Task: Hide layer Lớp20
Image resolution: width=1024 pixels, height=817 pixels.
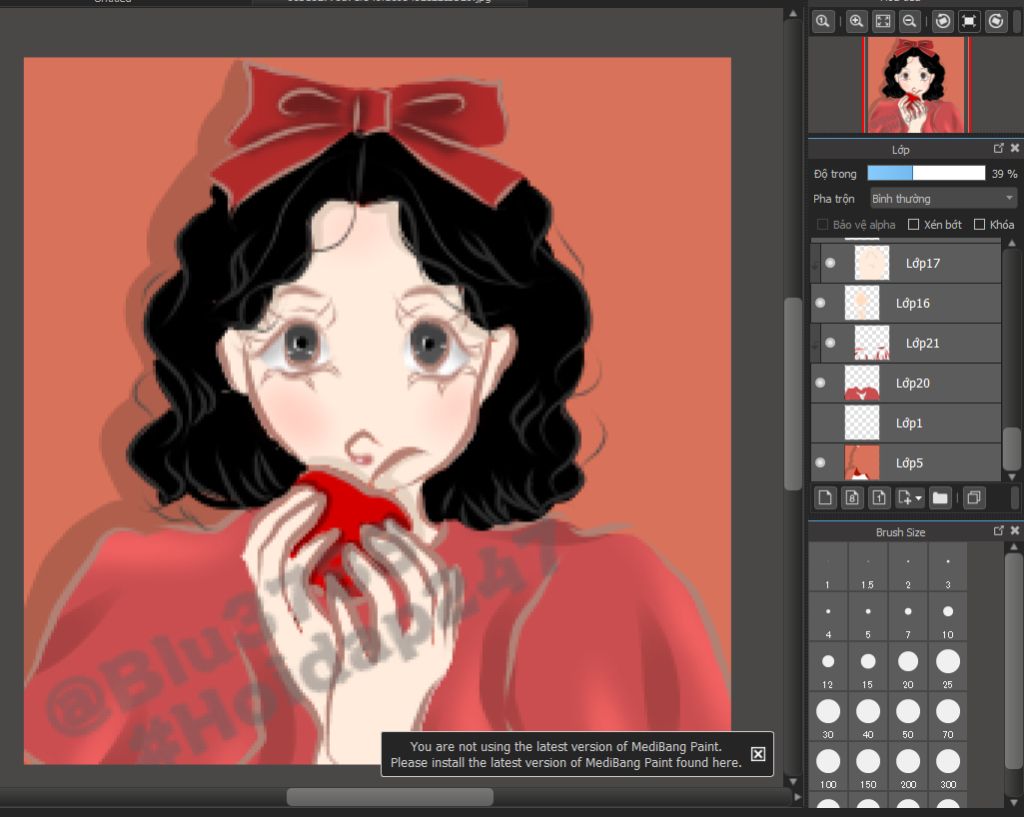Action: click(820, 383)
